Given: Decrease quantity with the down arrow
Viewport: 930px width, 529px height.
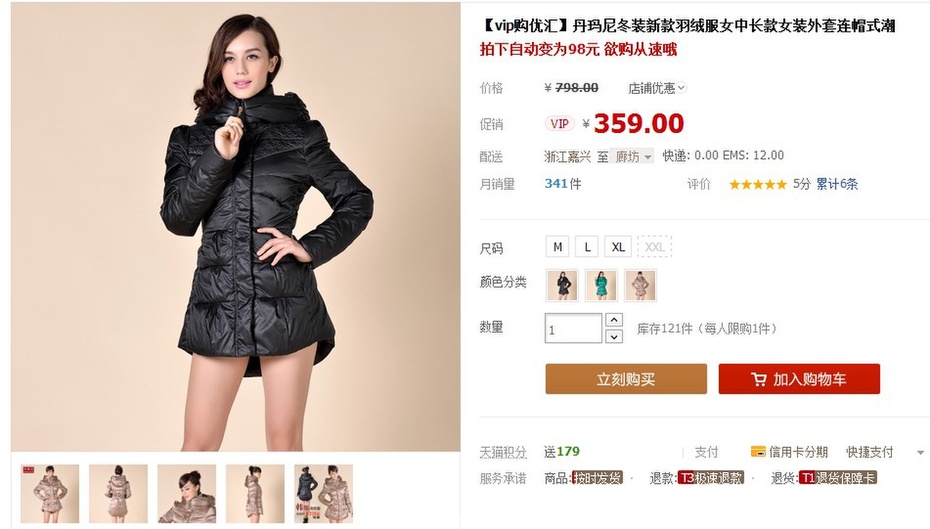Looking at the screenshot, I should (614, 337).
